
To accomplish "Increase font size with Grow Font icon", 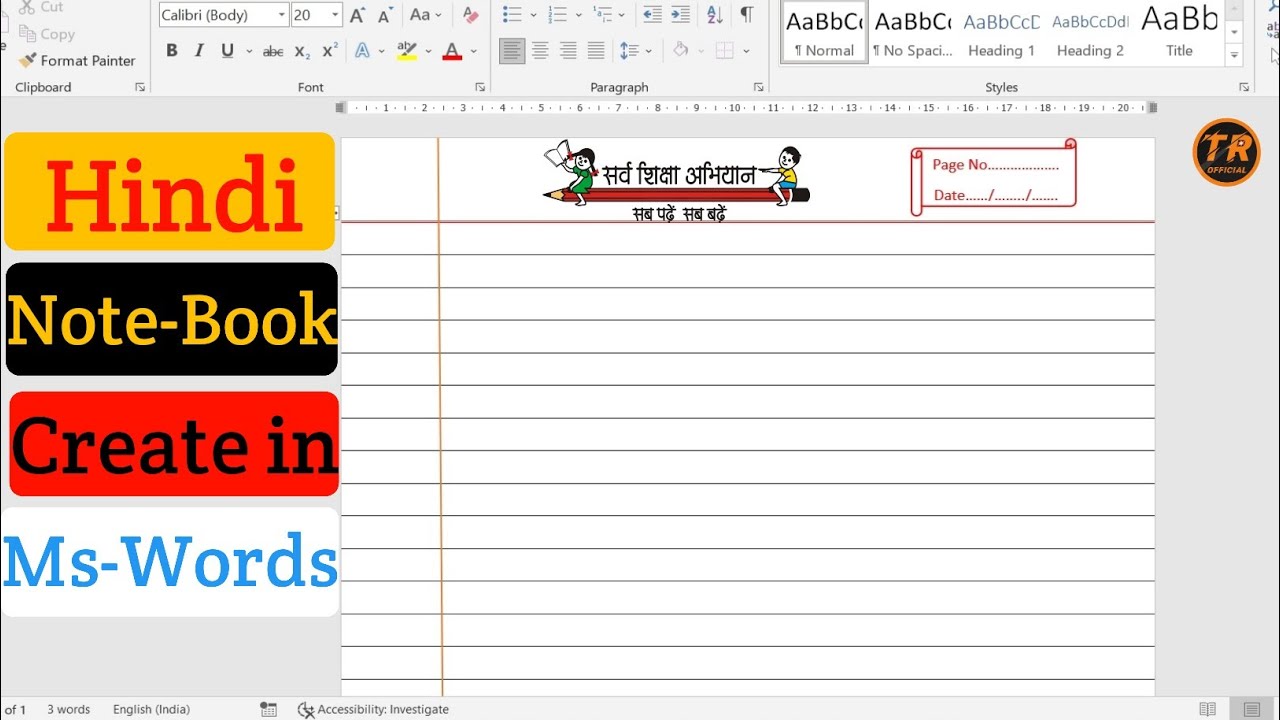I will click(357, 15).
